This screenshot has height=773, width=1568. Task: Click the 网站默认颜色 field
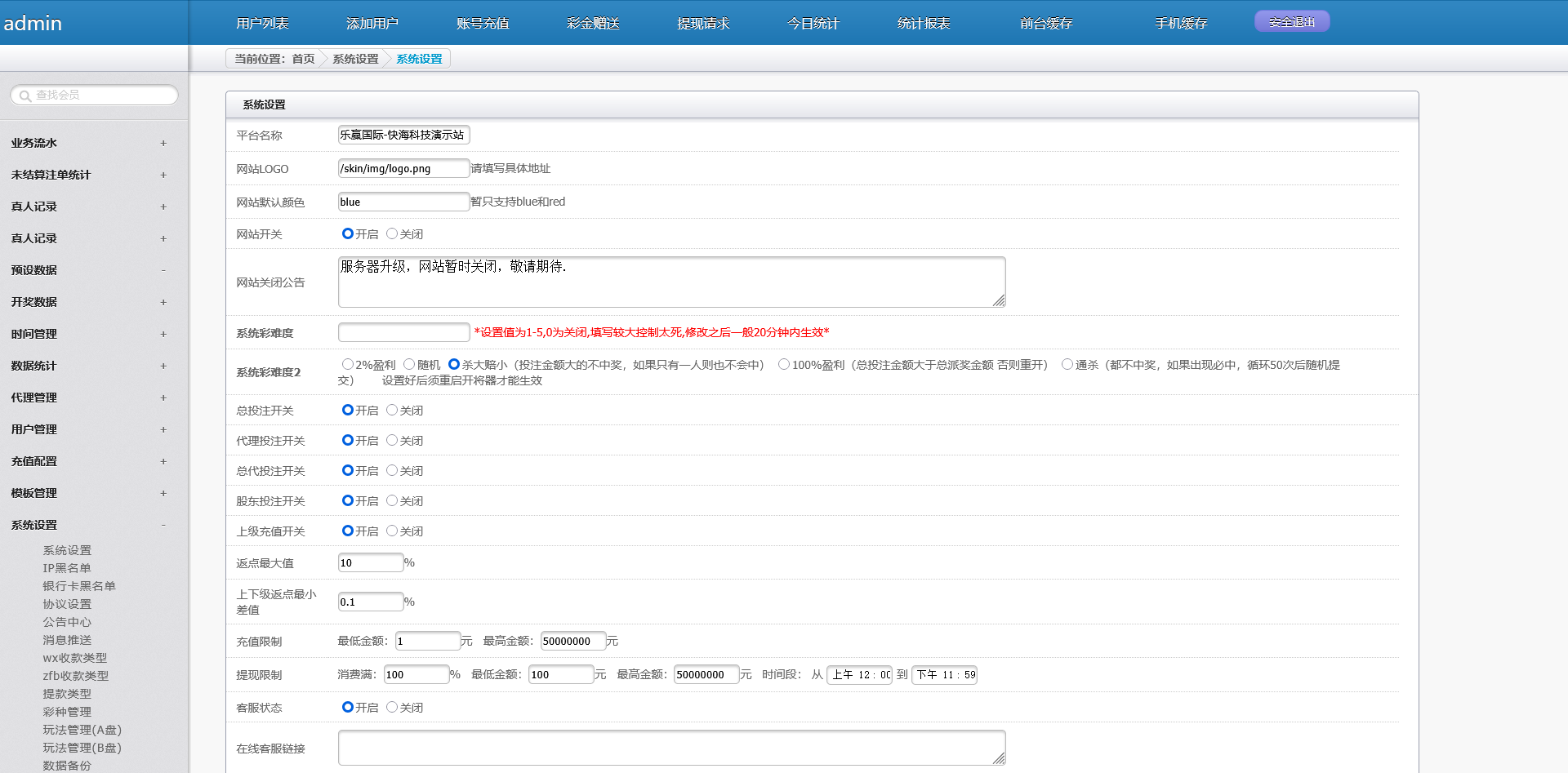pyautogui.click(x=404, y=202)
